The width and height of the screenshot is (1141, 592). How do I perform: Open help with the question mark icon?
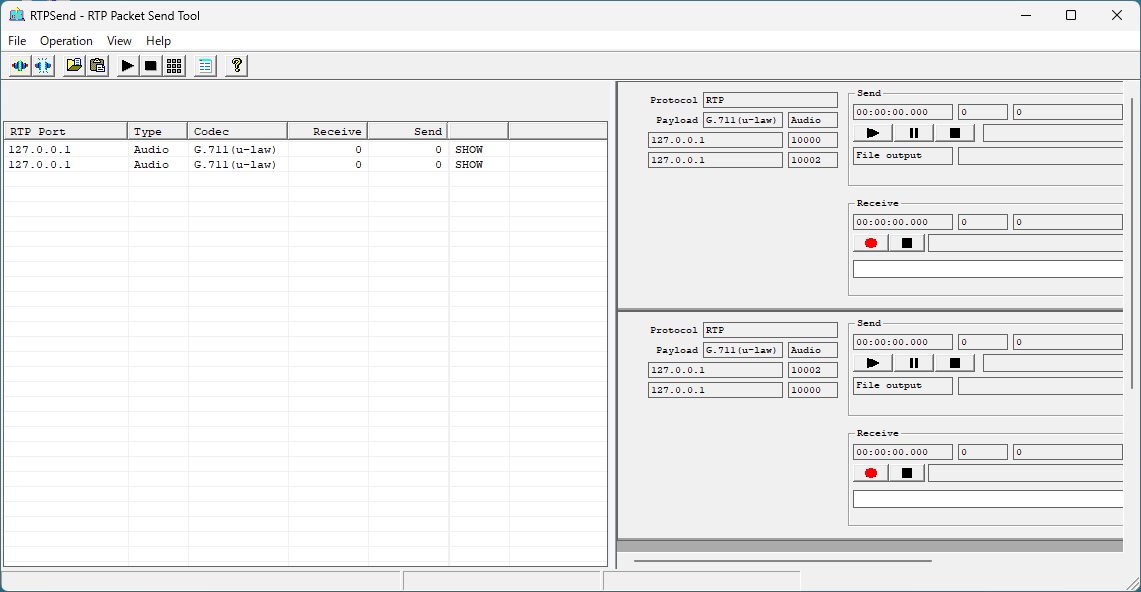(x=236, y=66)
